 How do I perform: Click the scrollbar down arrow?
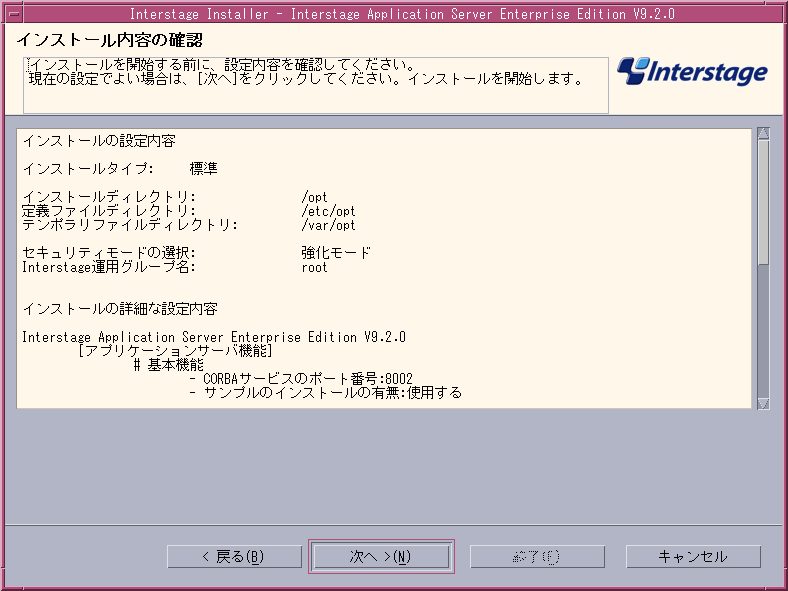coord(763,403)
